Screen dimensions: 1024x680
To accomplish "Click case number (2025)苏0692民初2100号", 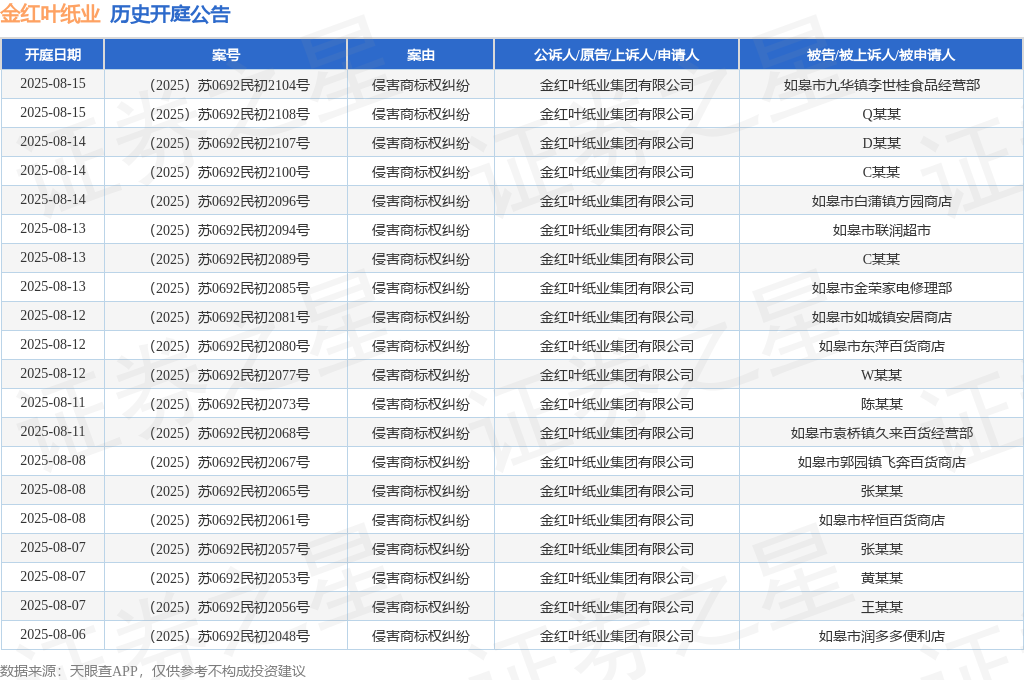I will click(x=226, y=172).
